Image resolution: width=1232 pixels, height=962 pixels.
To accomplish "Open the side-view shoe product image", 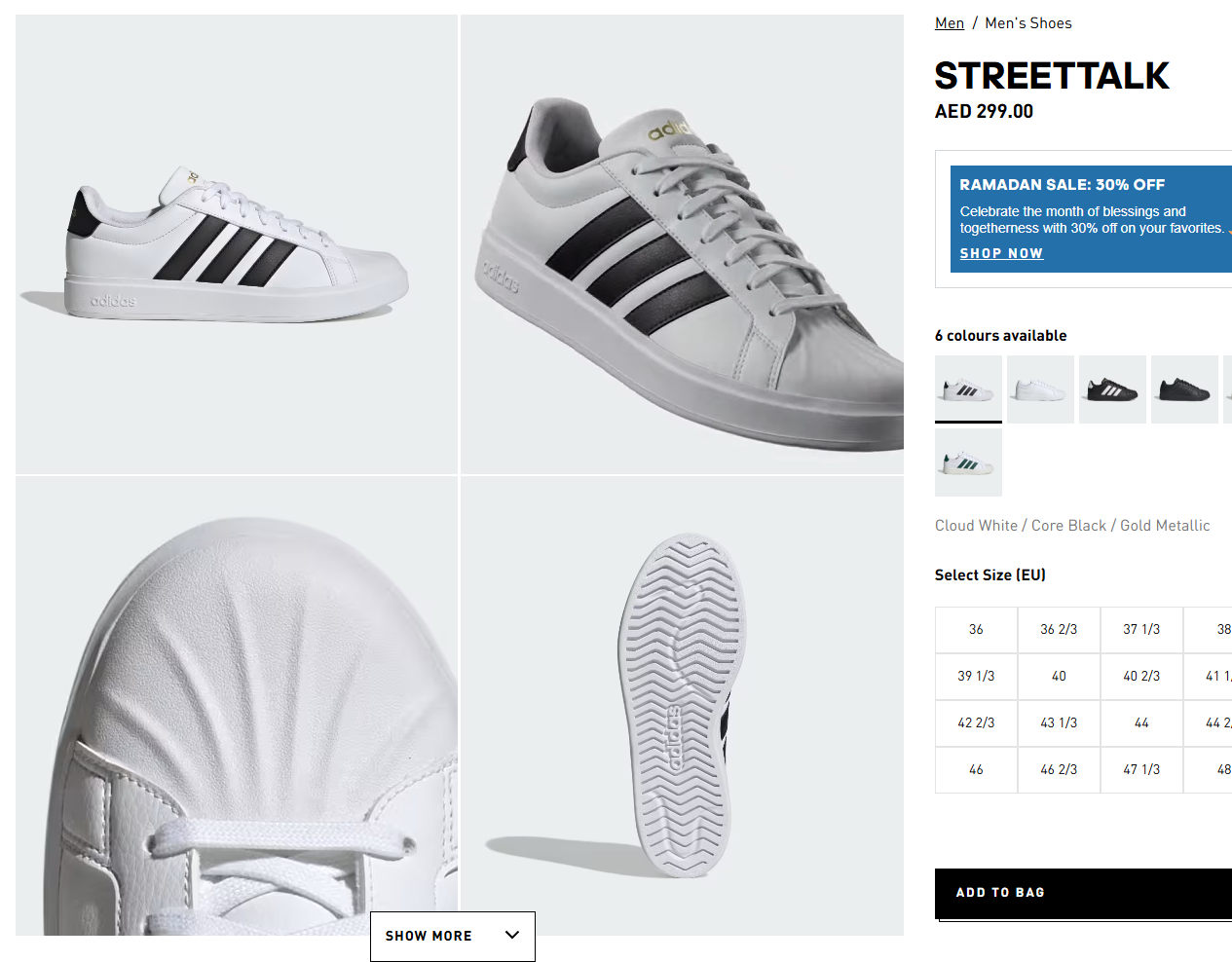I will coord(237,243).
